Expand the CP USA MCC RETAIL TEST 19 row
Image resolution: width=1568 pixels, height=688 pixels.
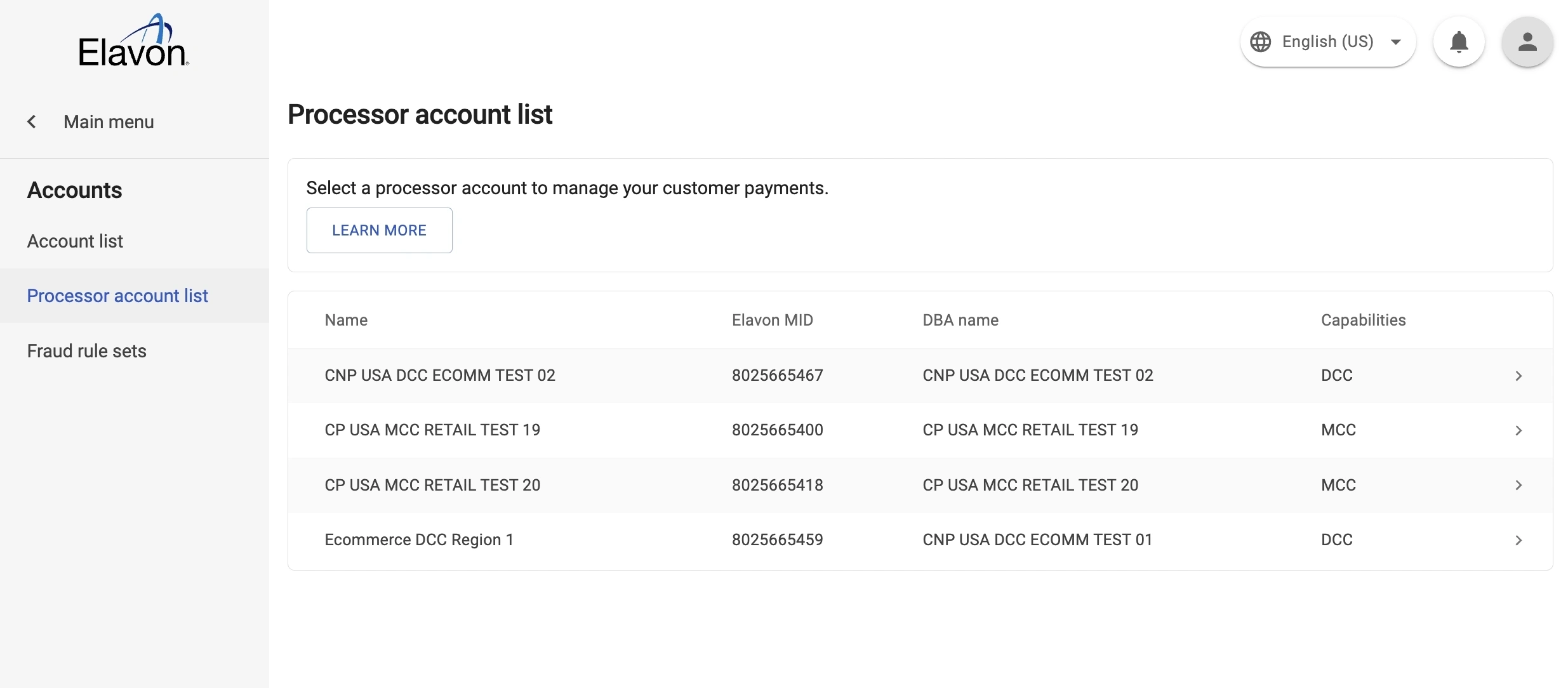click(1518, 430)
